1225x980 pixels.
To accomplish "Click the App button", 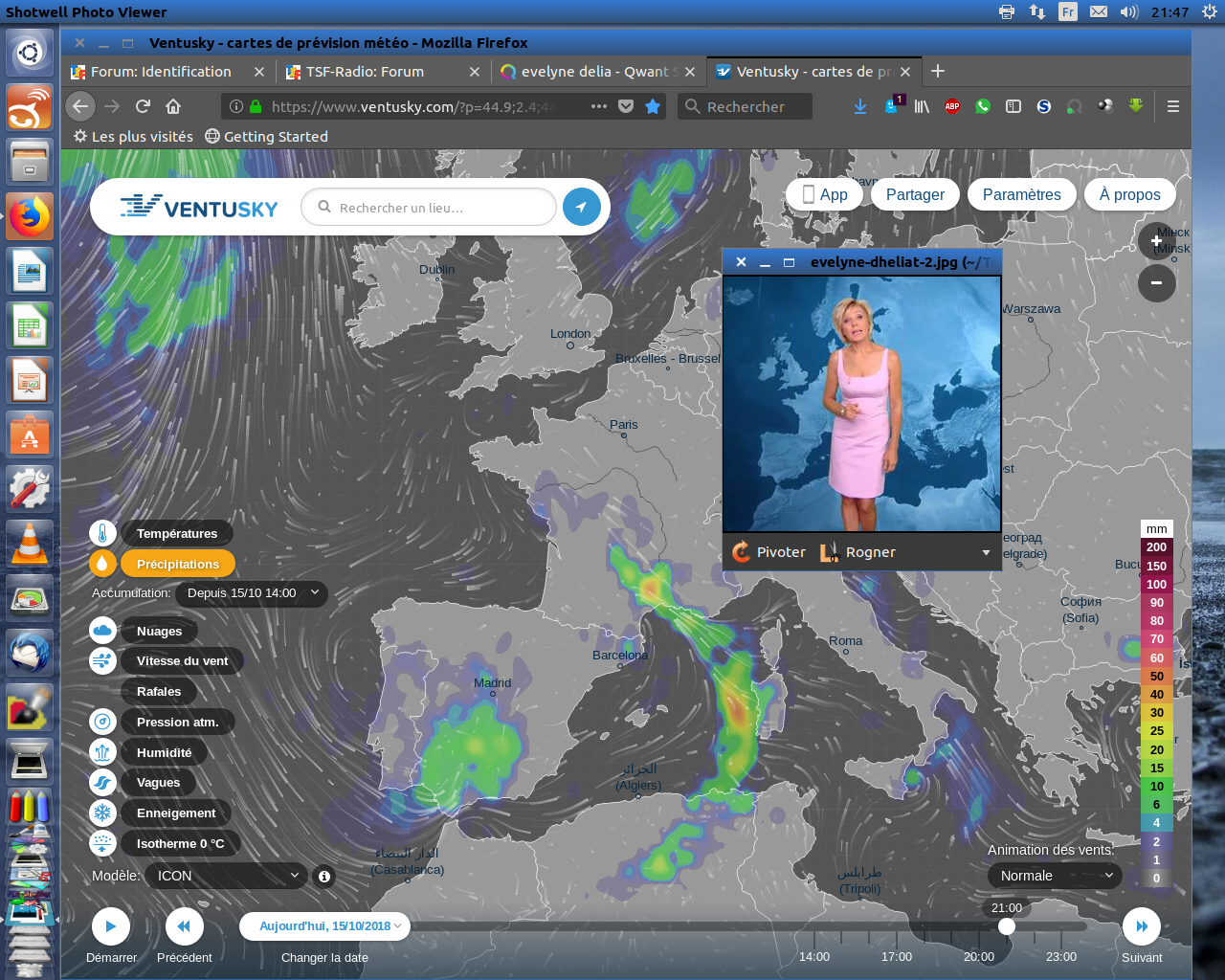I will point(824,194).
